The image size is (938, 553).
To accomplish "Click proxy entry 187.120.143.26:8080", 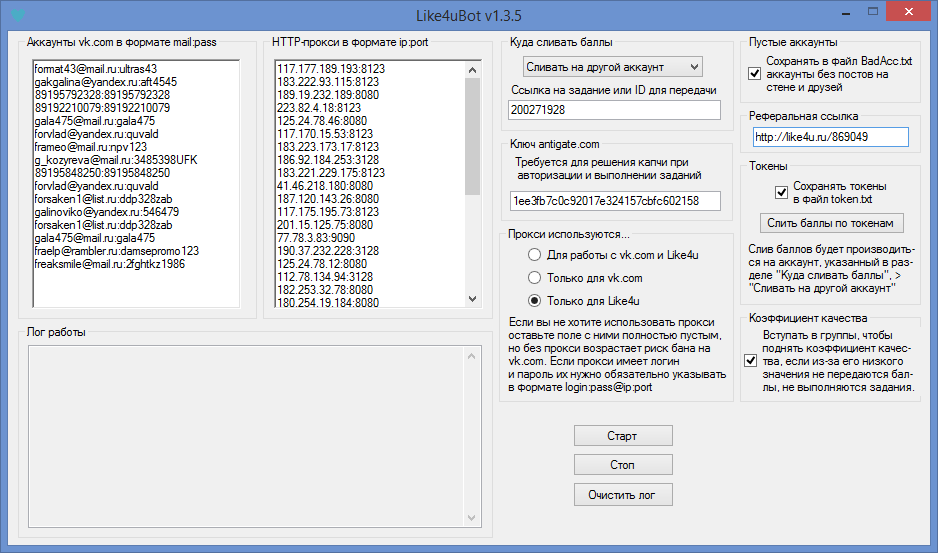I will (328, 199).
